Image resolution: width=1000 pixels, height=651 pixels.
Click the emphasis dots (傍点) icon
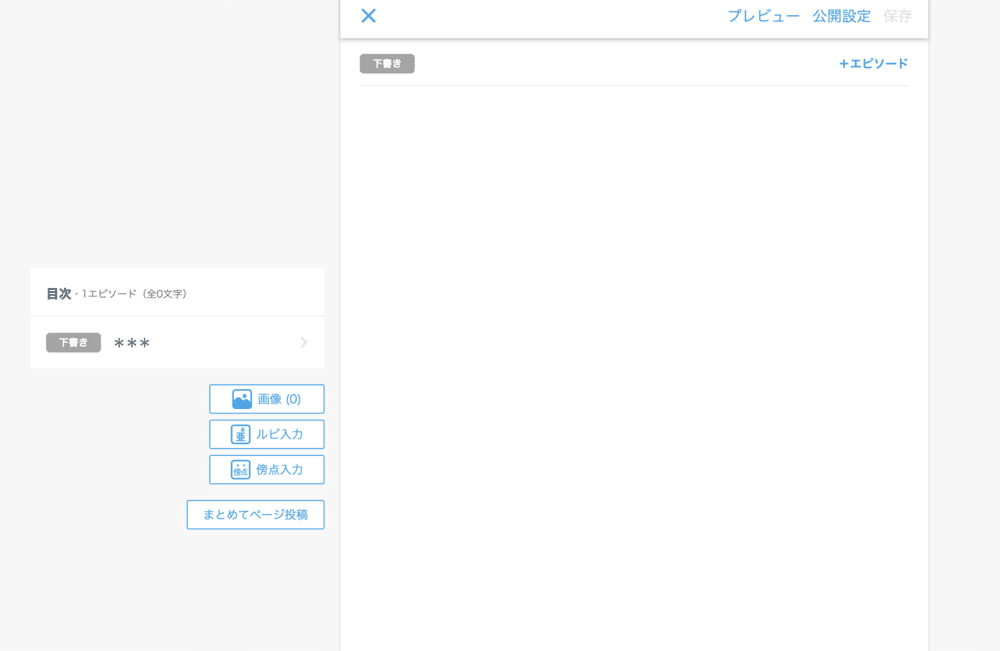(240, 469)
